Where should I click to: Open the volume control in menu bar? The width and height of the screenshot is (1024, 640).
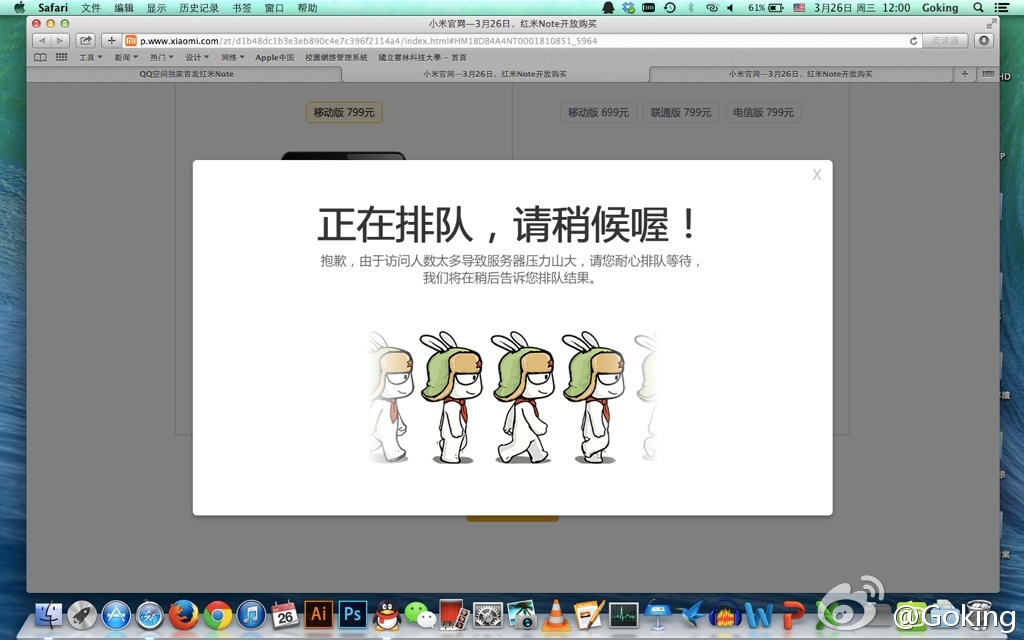(x=730, y=8)
